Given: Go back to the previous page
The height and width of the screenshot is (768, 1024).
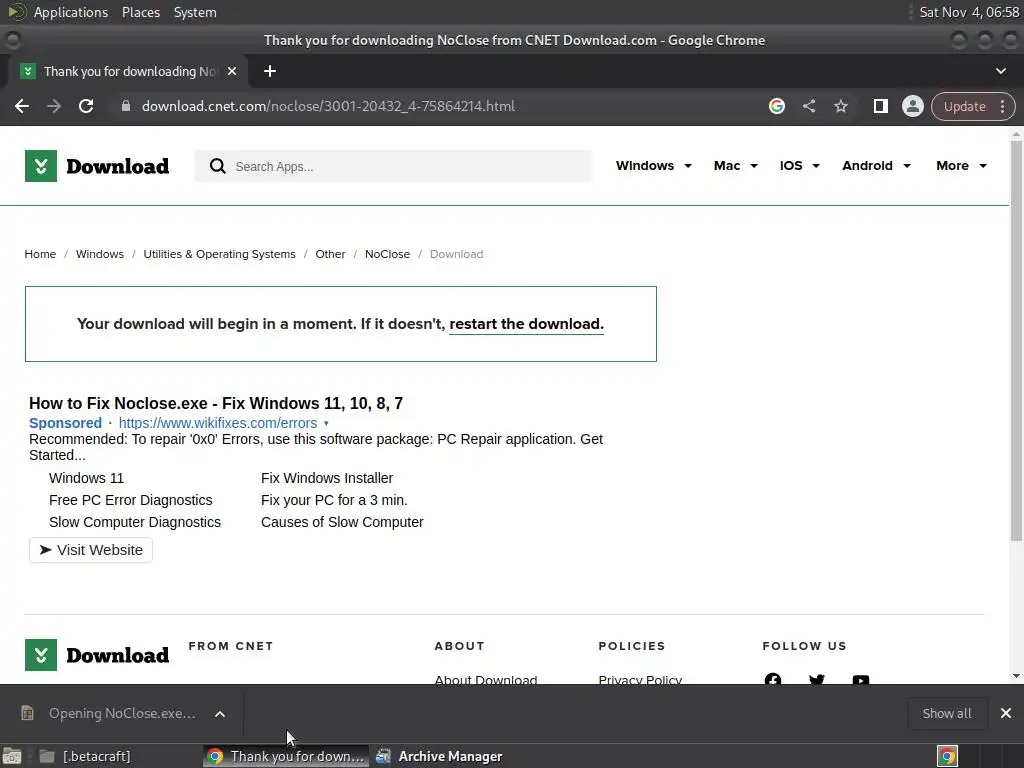Looking at the screenshot, I should pos(22,106).
